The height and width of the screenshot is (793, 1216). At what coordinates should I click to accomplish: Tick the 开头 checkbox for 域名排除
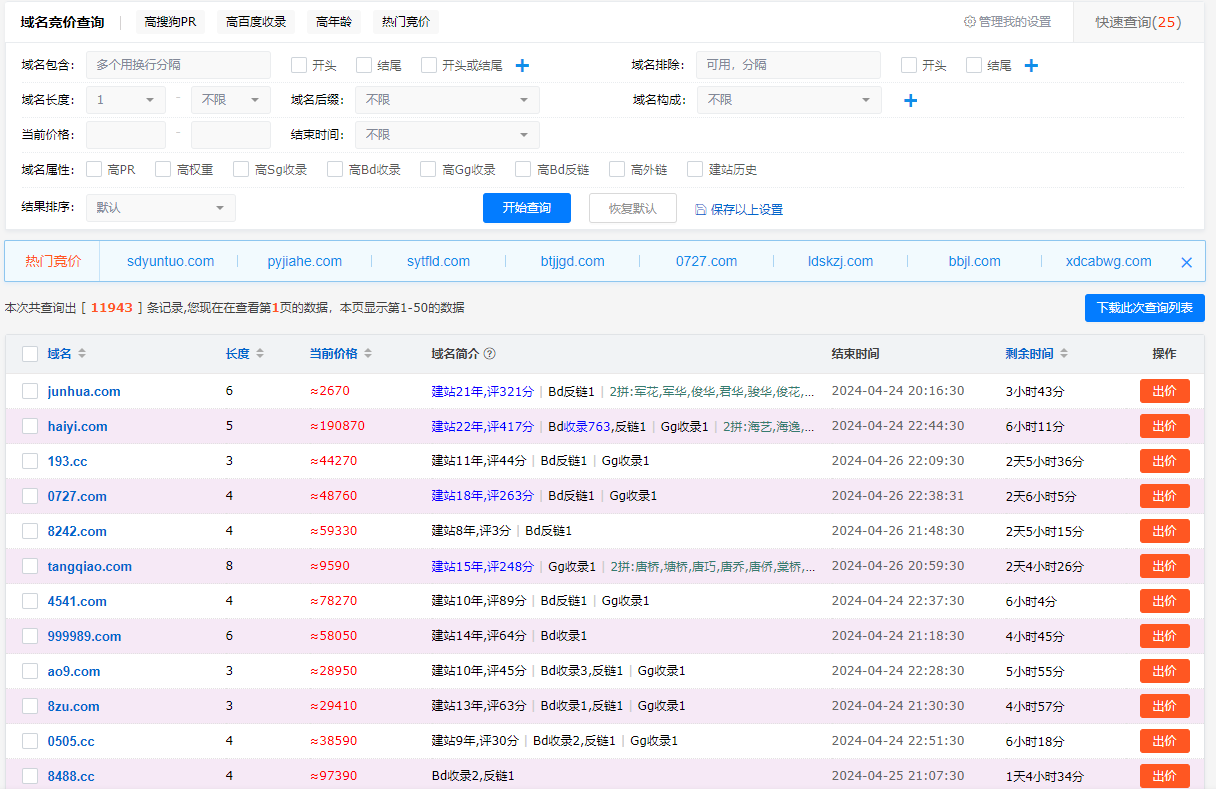tap(909, 65)
